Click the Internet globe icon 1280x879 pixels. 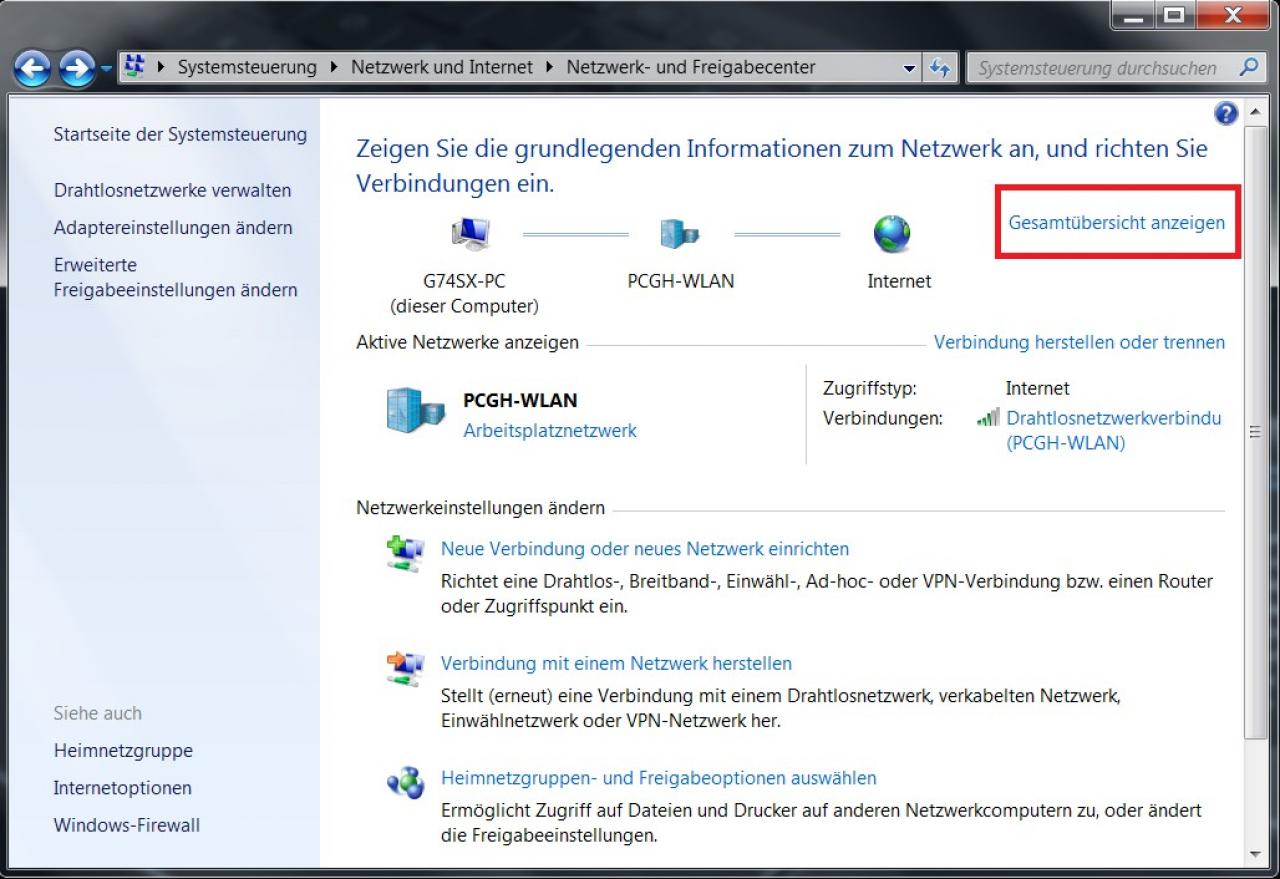pos(891,235)
